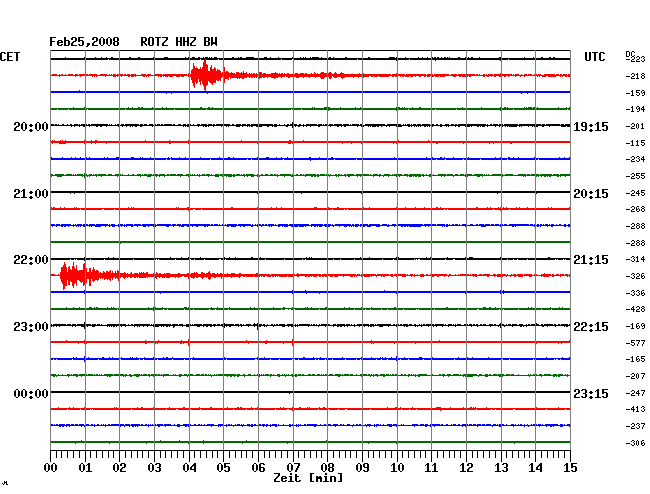Click minute axis label 04

tap(189, 468)
